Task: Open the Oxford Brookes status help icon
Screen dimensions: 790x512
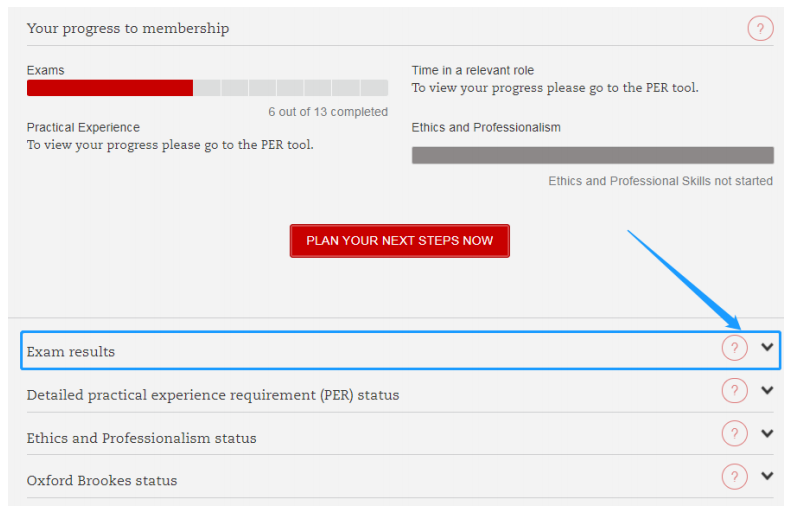Action: (x=734, y=476)
